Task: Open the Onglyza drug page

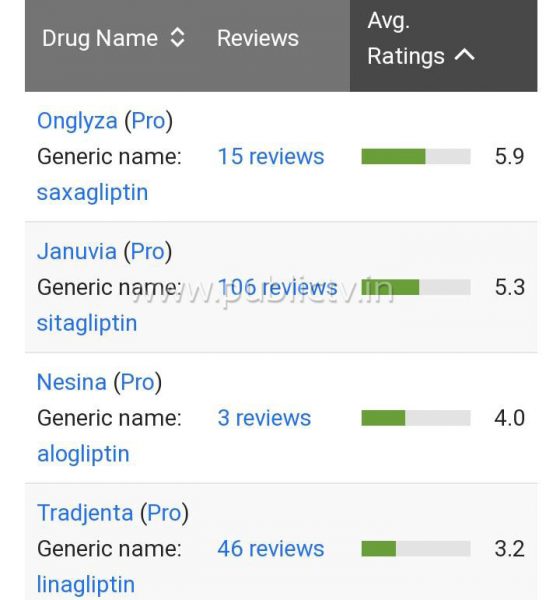Action: pos(77,121)
